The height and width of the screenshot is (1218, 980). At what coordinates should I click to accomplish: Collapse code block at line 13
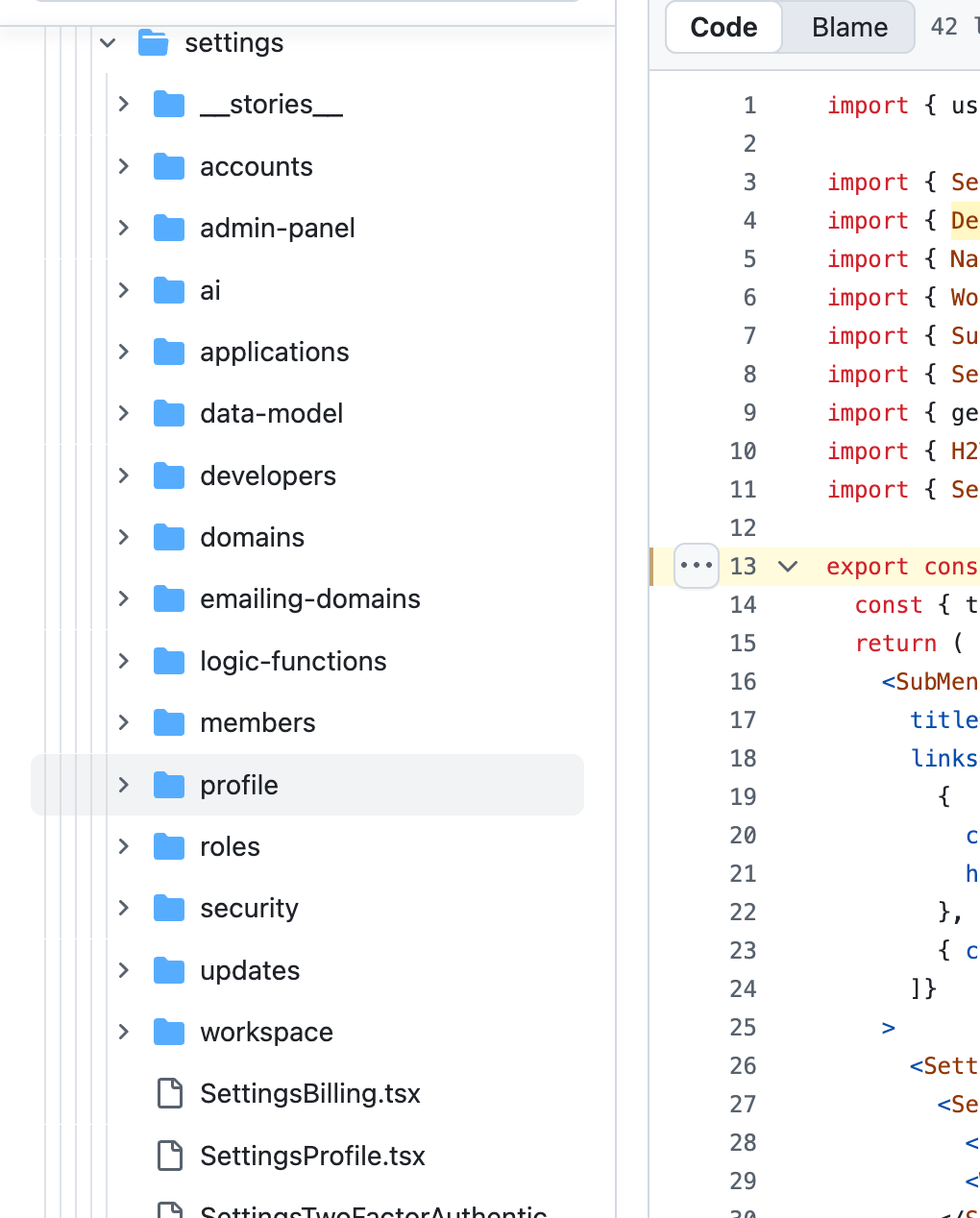[x=788, y=566]
